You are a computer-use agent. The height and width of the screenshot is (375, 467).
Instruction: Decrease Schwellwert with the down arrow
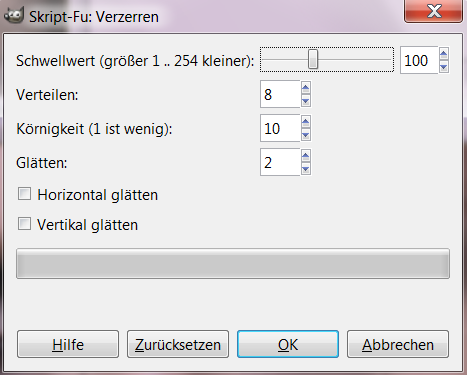point(443,67)
